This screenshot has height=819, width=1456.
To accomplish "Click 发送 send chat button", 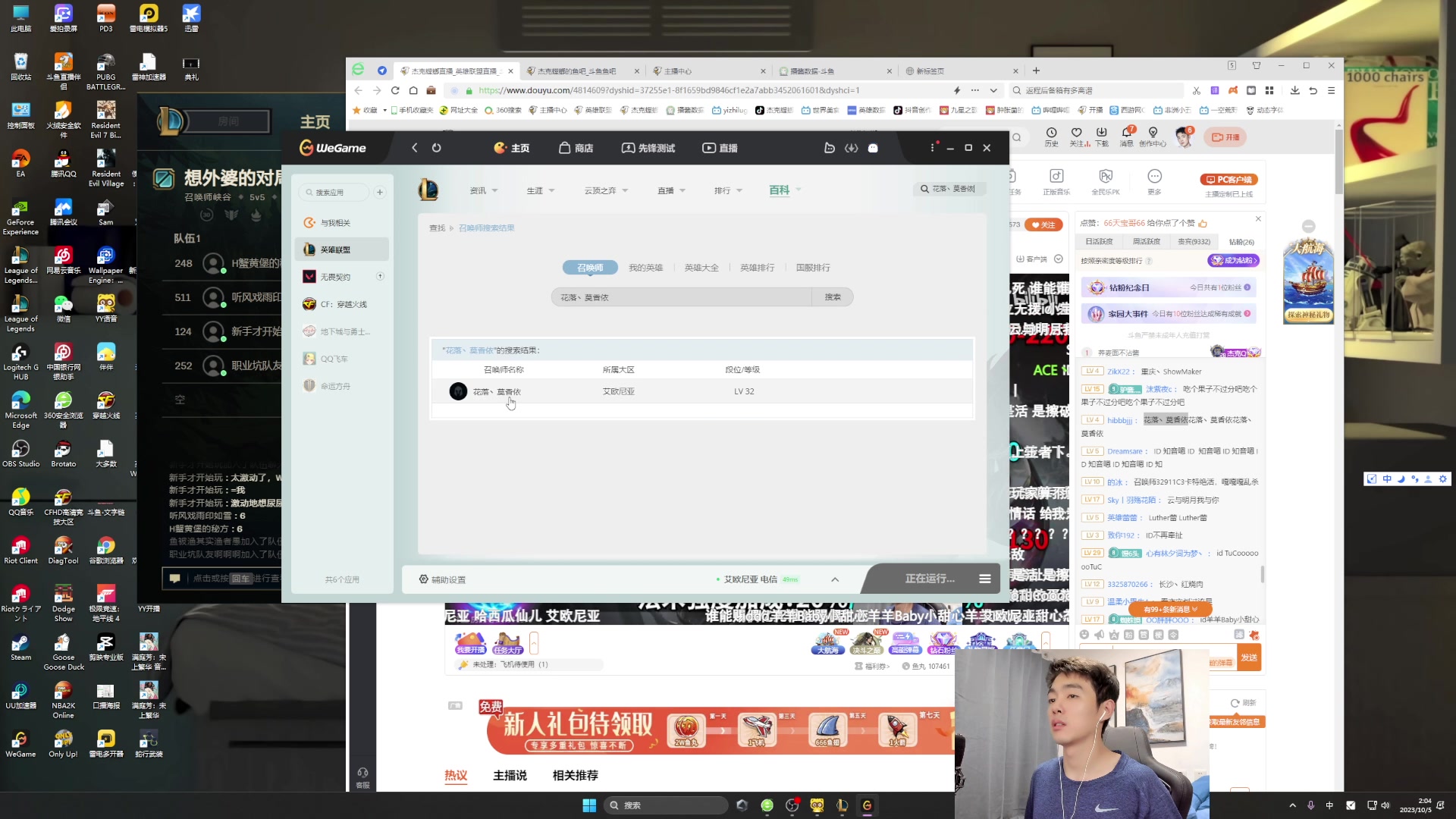I will 1249,657.
